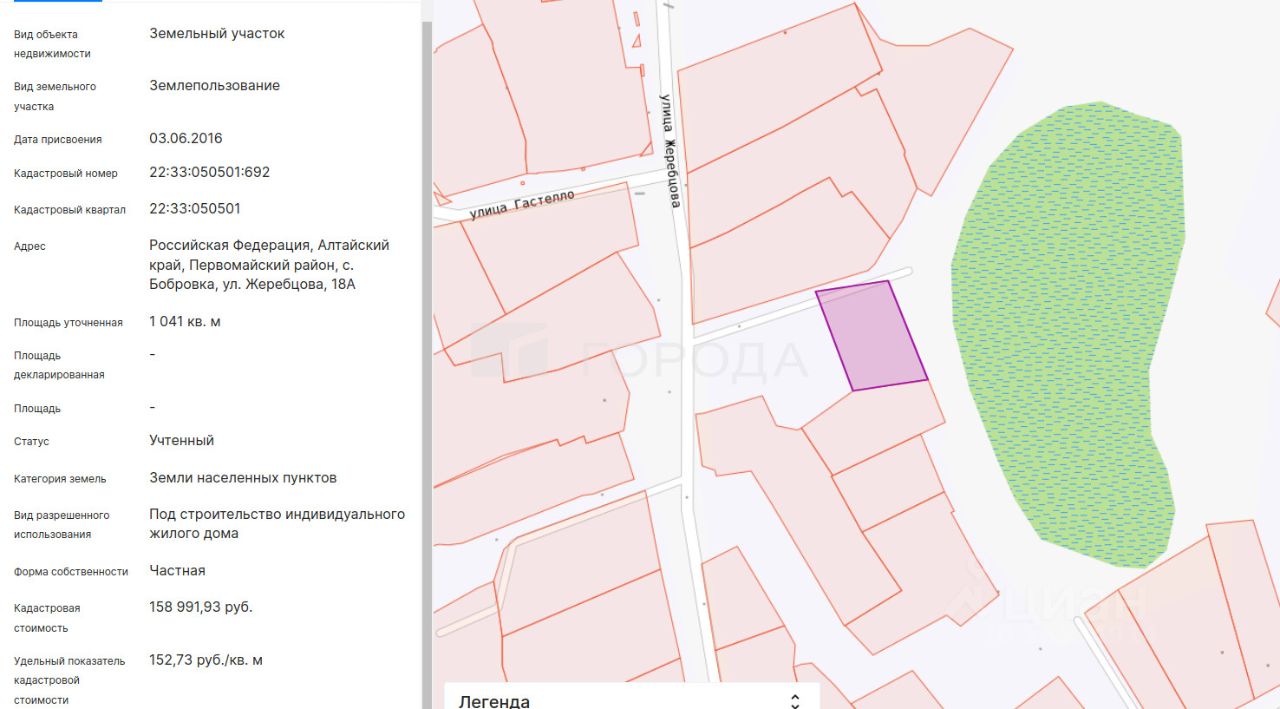Viewport: 1280px width, 709px height.
Task: Click the Земли населенных пунктов value
Action: (x=243, y=478)
